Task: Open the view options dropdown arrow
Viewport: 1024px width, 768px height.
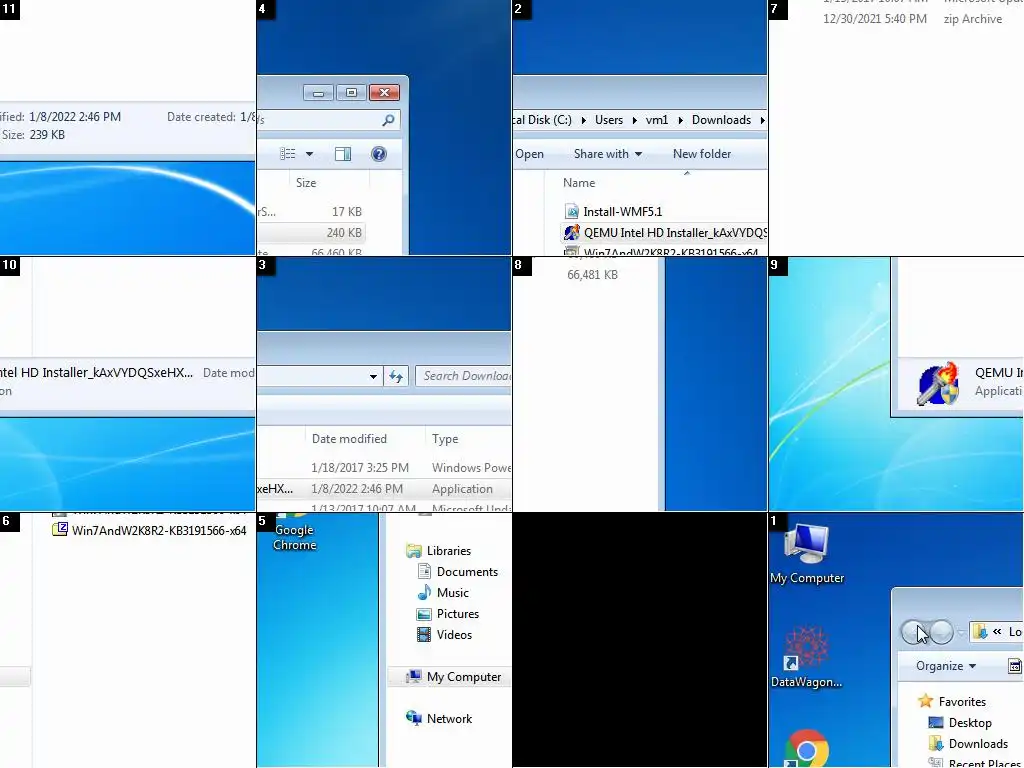Action: [x=310, y=154]
